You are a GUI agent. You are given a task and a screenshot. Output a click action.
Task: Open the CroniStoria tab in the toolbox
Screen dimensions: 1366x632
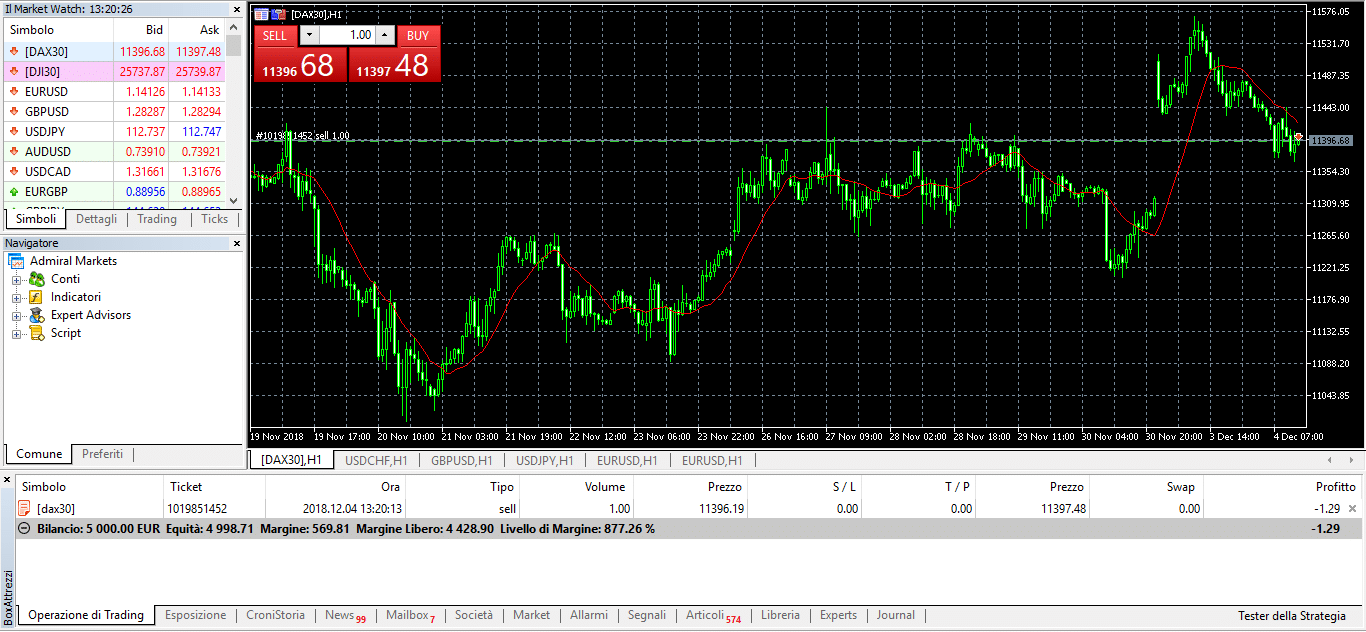(x=275, y=615)
